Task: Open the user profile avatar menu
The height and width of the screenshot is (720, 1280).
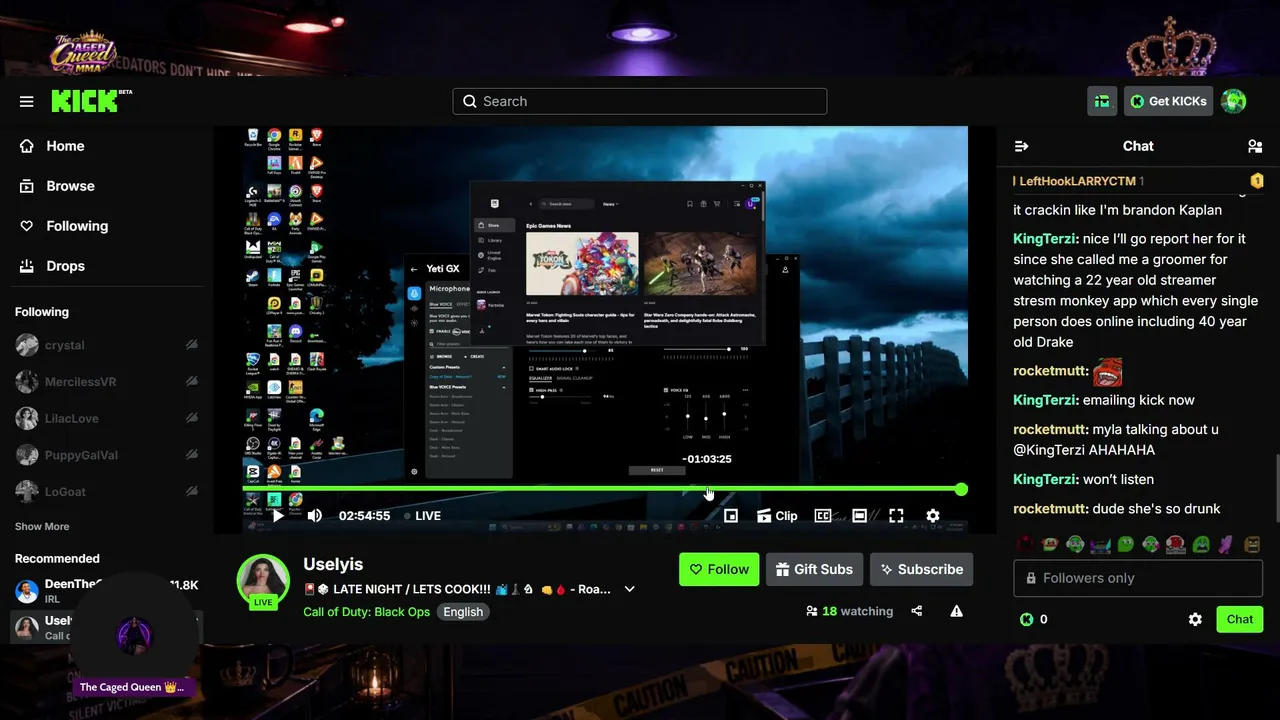Action: (x=1234, y=101)
